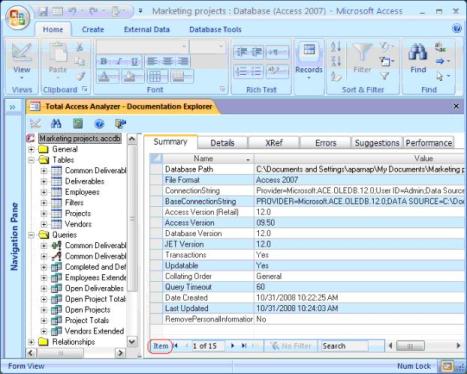Click the tree vertical scrollbar down arrow
Image resolution: width=467 pixels, height=374 pixels.
[x=132, y=342]
